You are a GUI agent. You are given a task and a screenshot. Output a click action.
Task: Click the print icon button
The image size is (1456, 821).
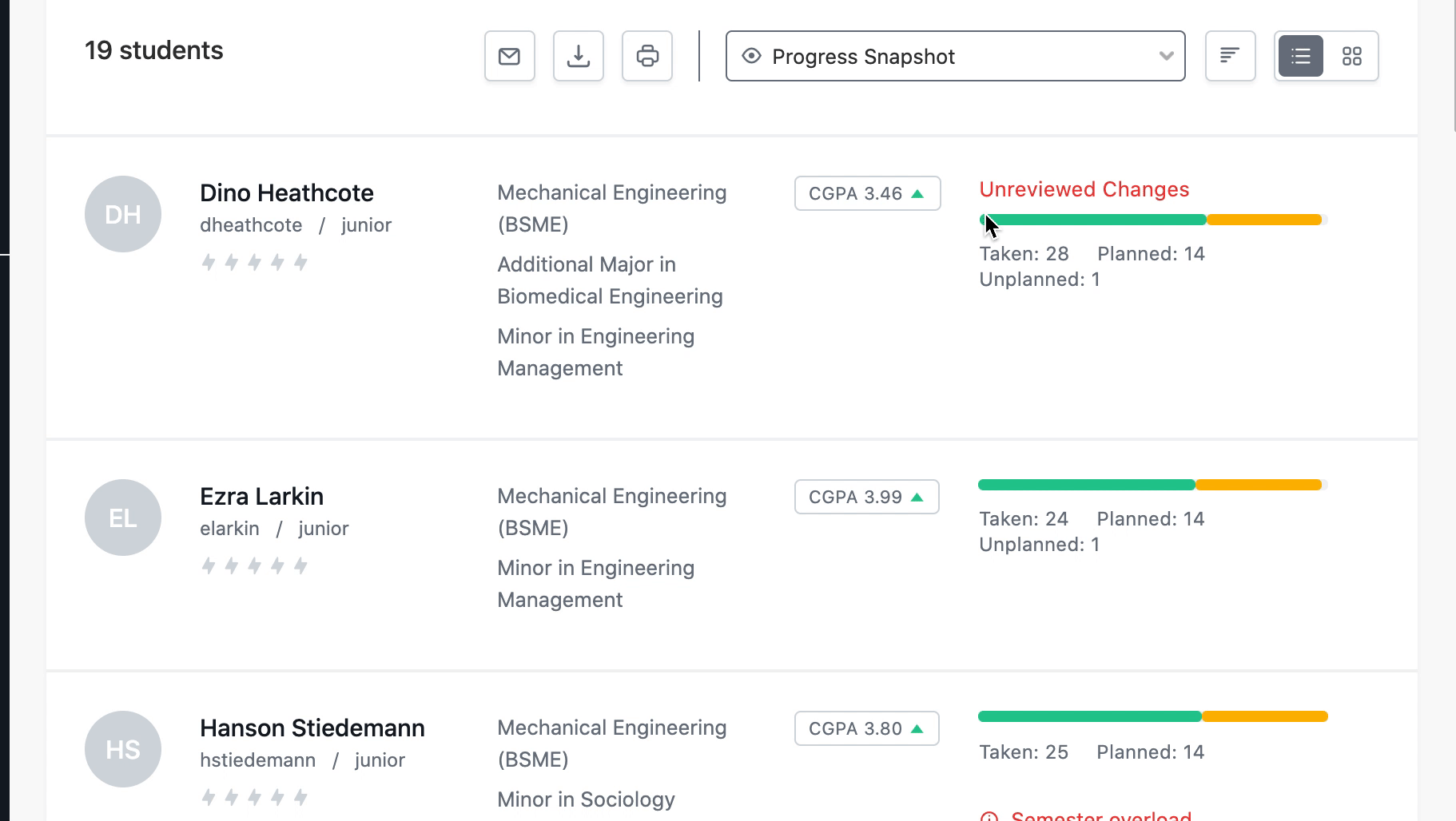(646, 56)
